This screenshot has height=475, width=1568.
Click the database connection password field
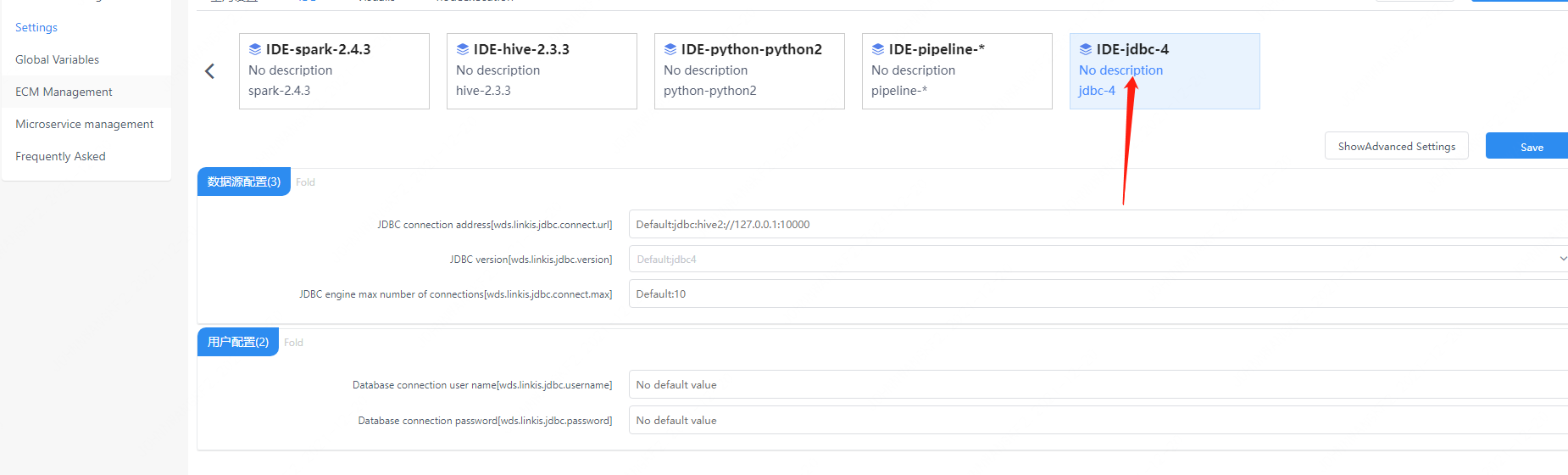point(1098,421)
